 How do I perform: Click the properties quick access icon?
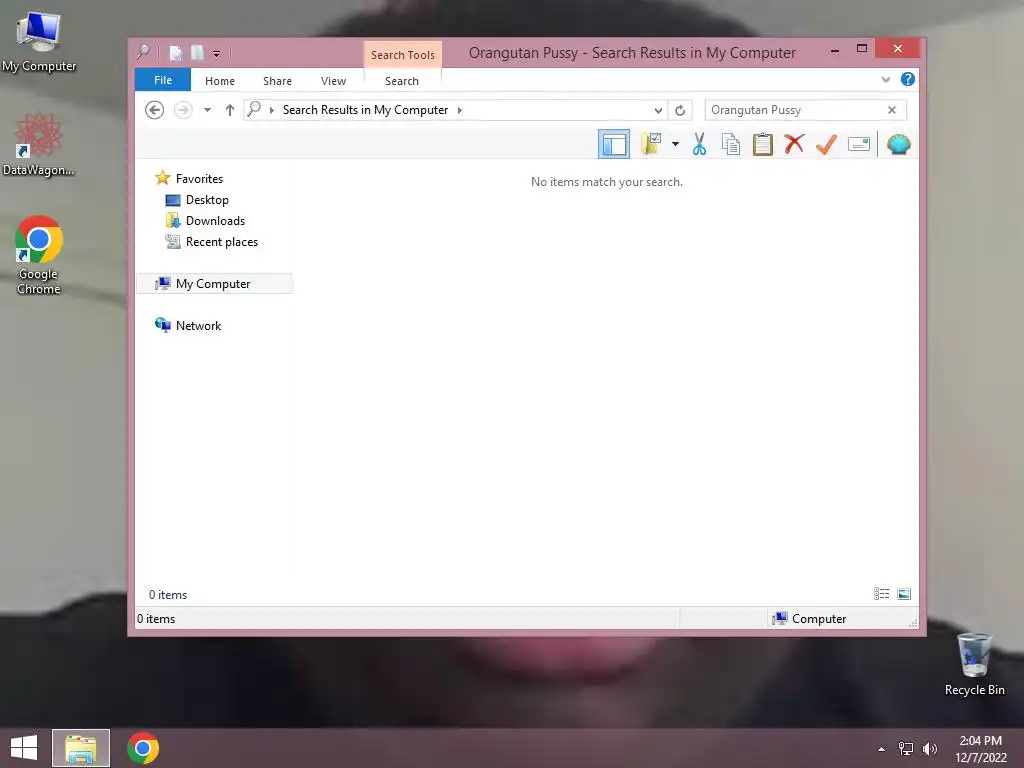point(176,53)
